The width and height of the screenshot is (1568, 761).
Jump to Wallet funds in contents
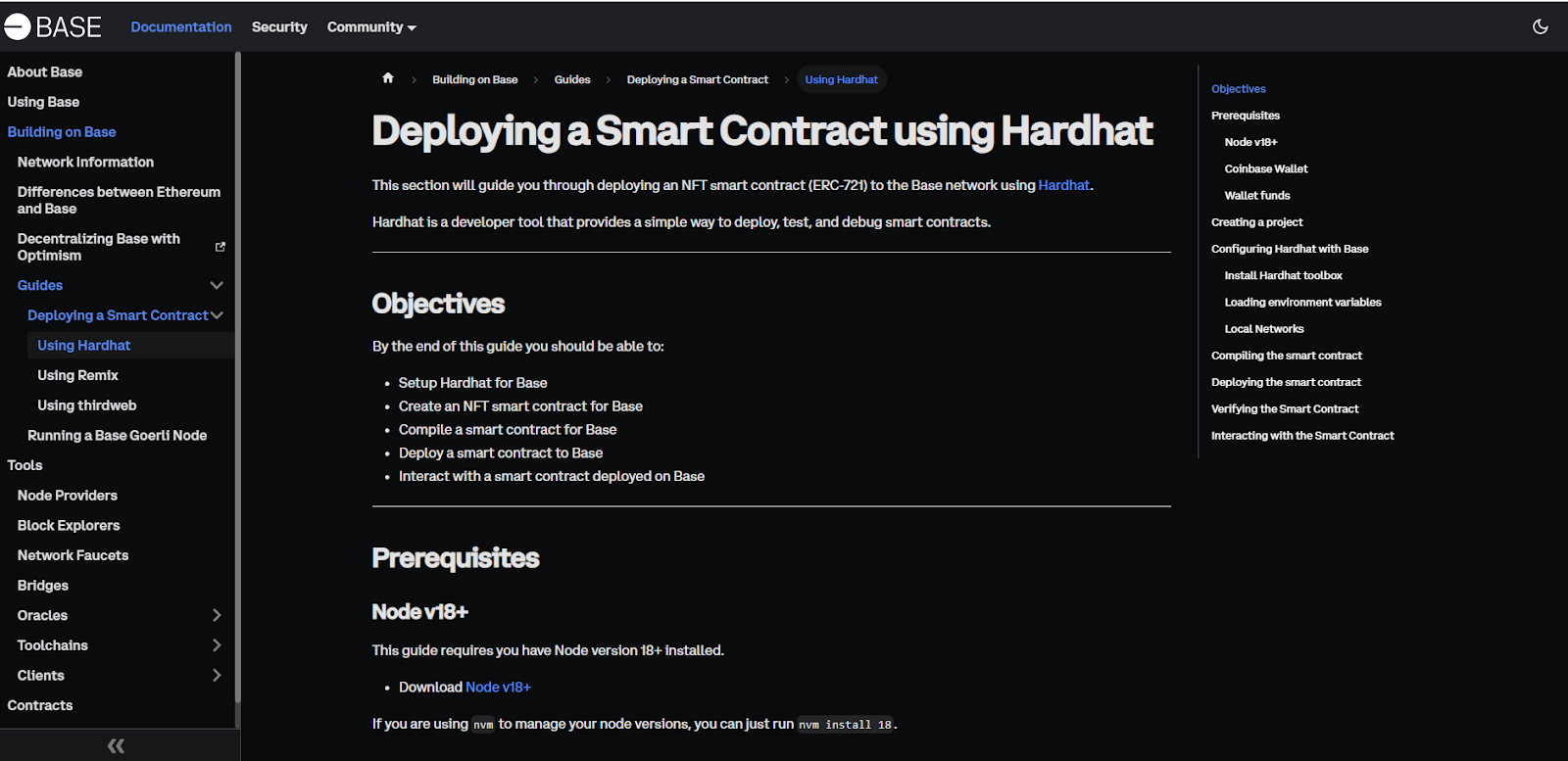[1257, 196]
